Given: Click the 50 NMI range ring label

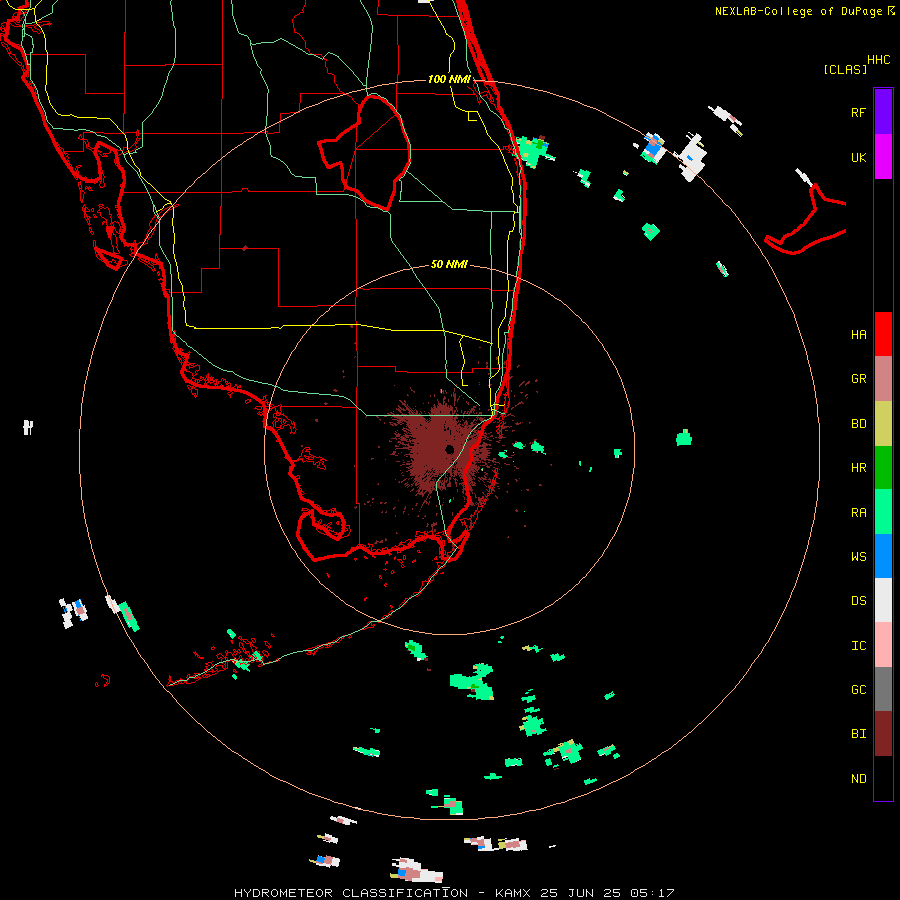Looking at the screenshot, I should [449, 264].
